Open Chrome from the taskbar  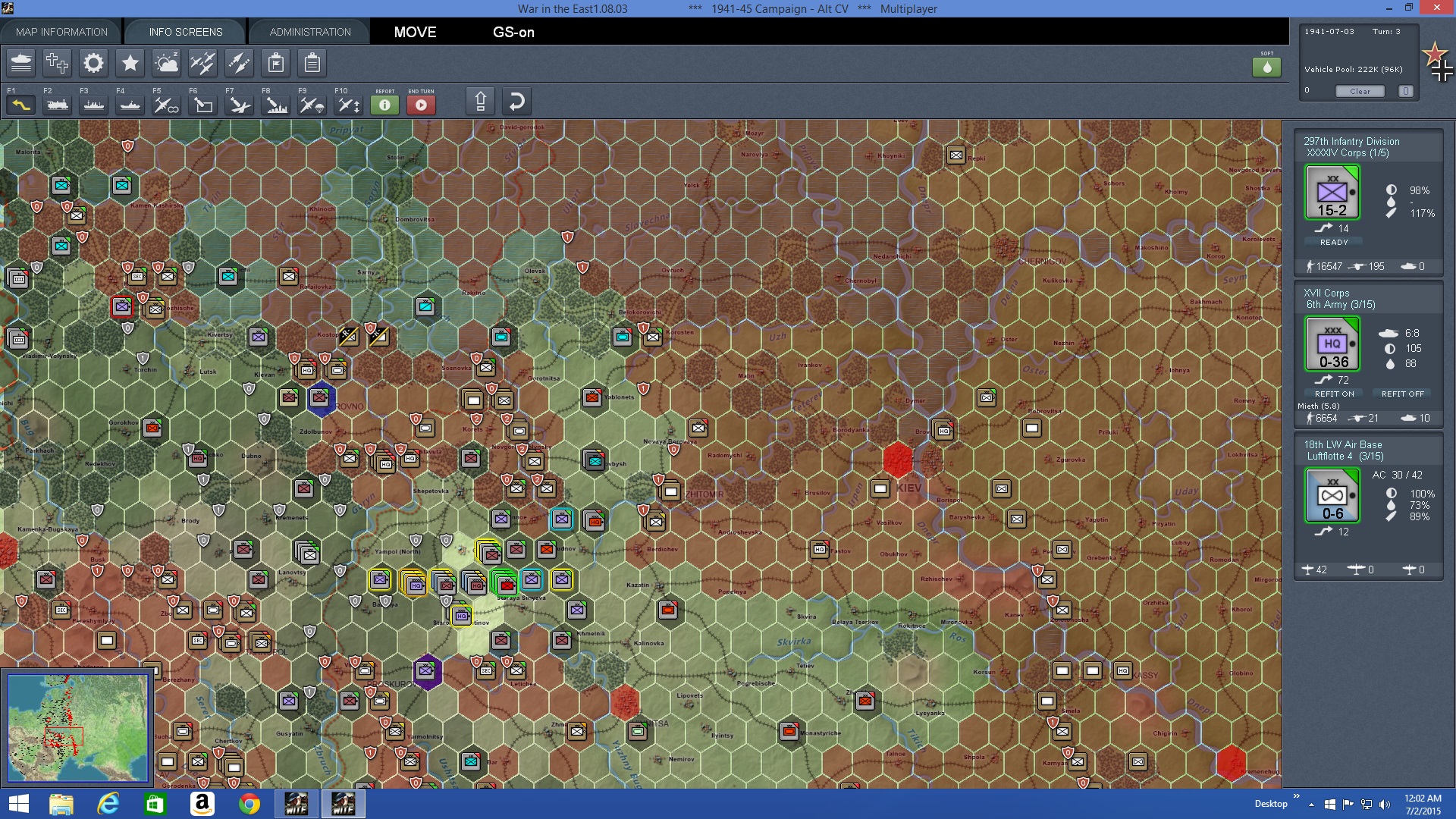coord(249,804)
